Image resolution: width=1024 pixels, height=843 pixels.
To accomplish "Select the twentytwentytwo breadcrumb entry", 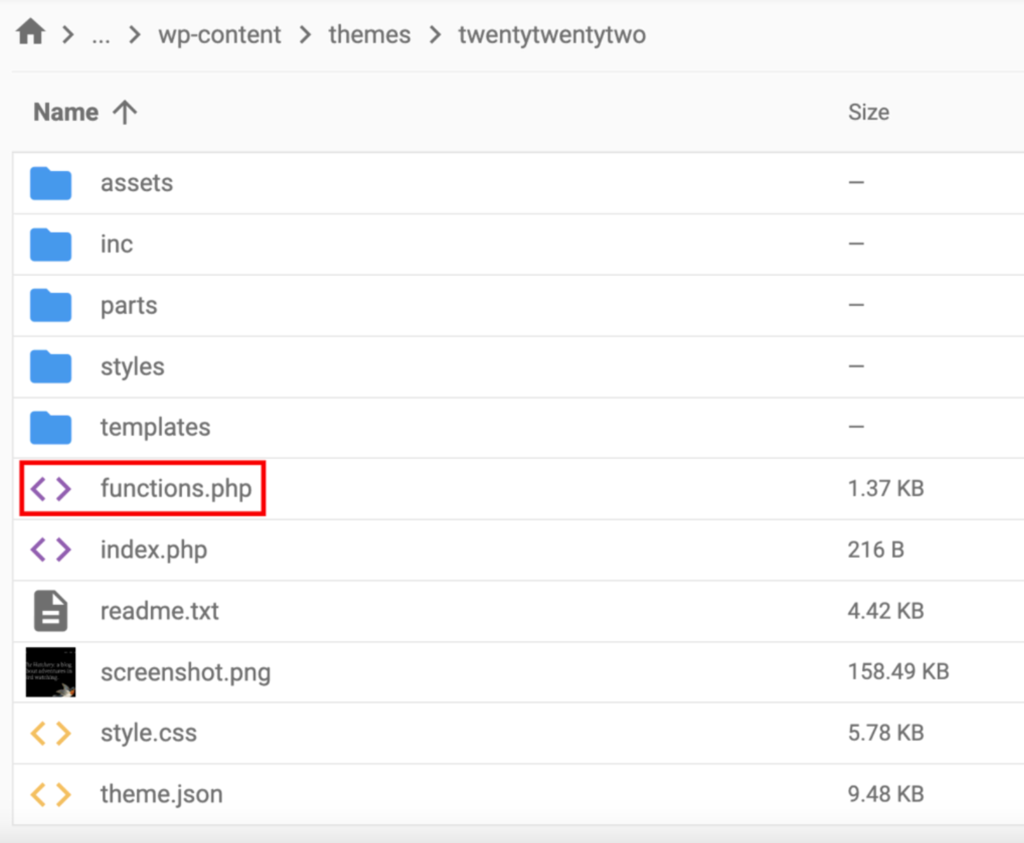I will (x=552, y=34).
